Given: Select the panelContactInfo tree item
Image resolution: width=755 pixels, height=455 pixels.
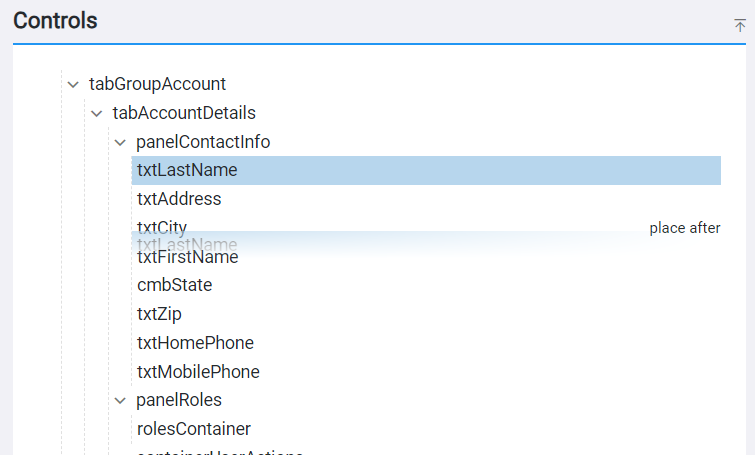Looking at the screenshot, I should (203, 142).
